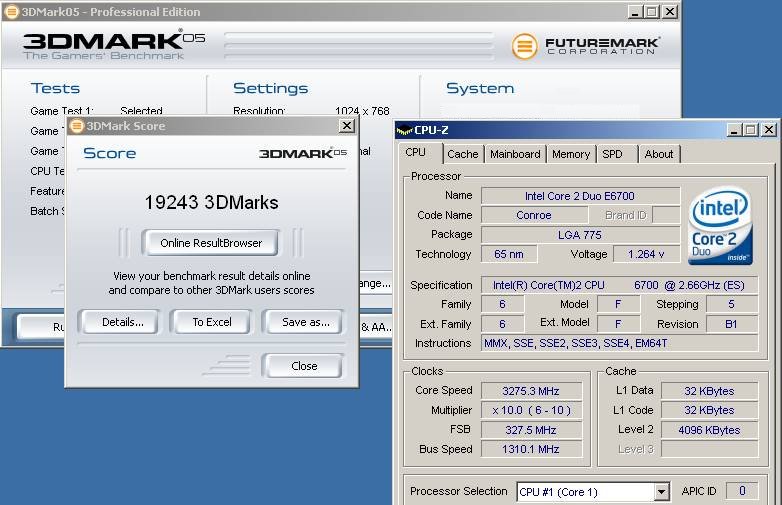
Task: Close the 3DMark Score dialog with X
Action: 346,126
